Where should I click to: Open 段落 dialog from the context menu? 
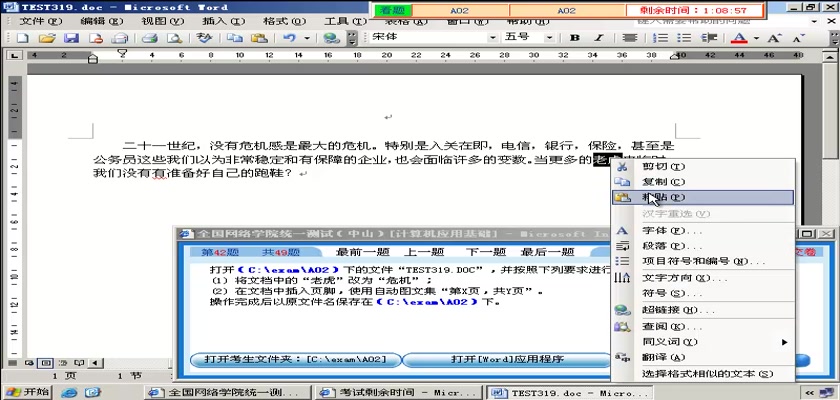702,246
